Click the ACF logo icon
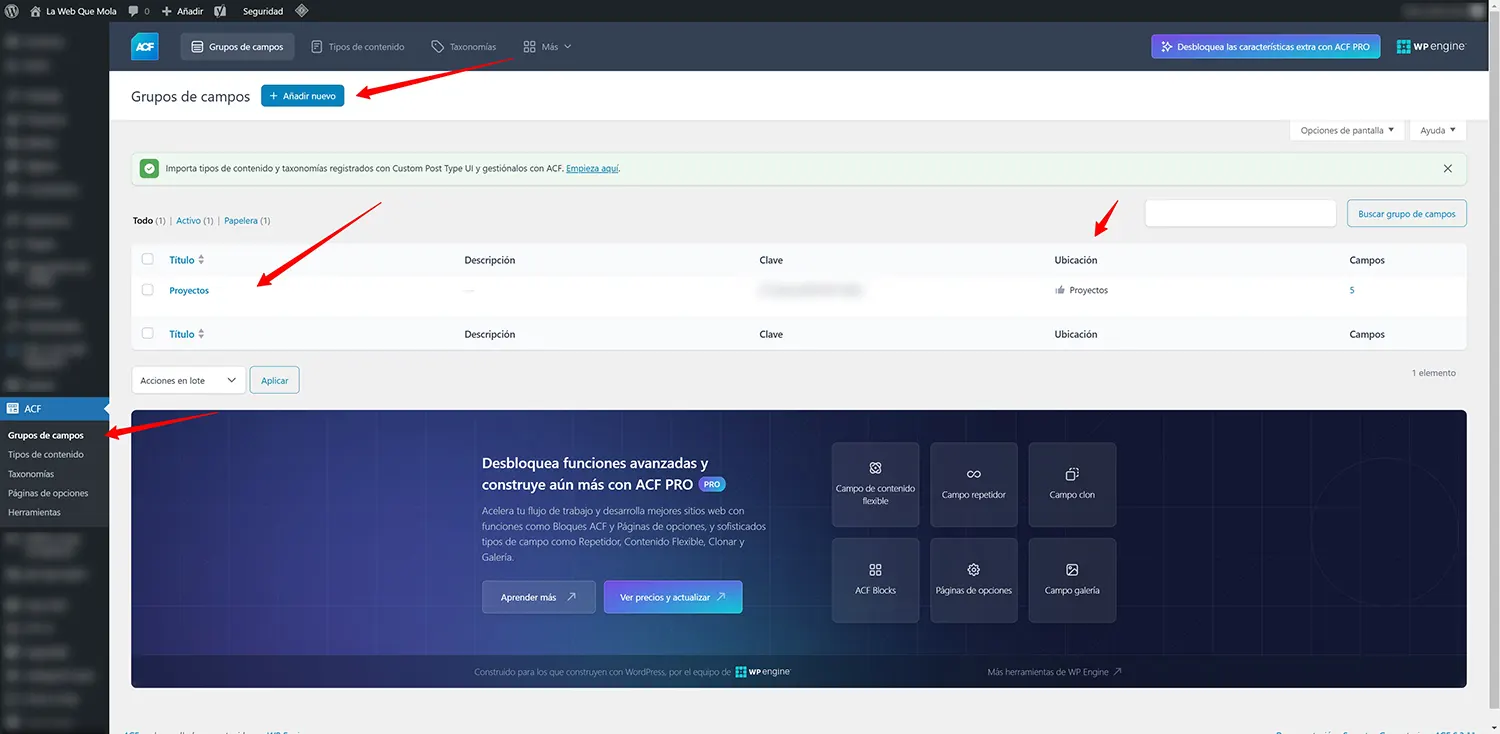 click(144, 46)
